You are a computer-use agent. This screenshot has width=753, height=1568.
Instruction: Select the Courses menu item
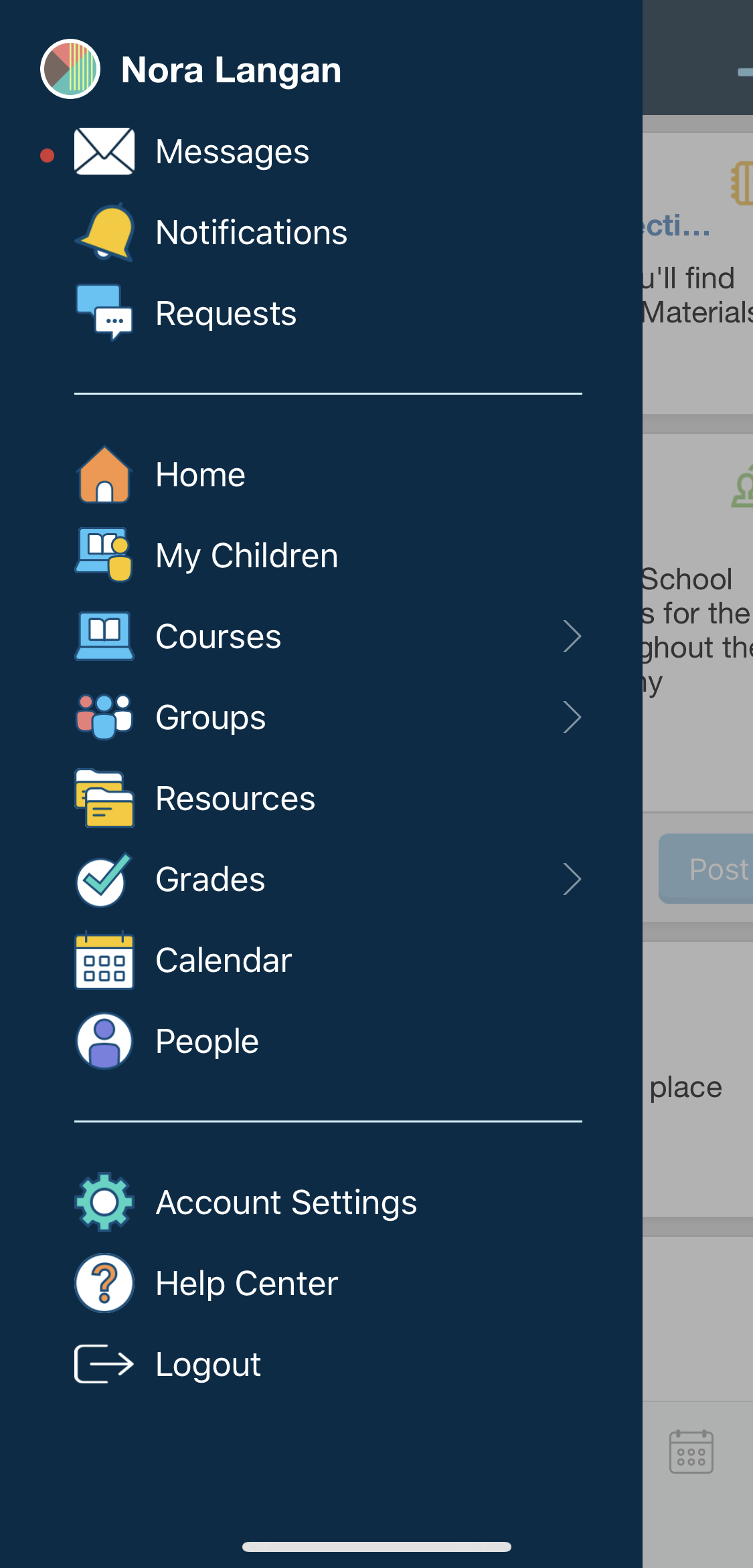(218, 636)
